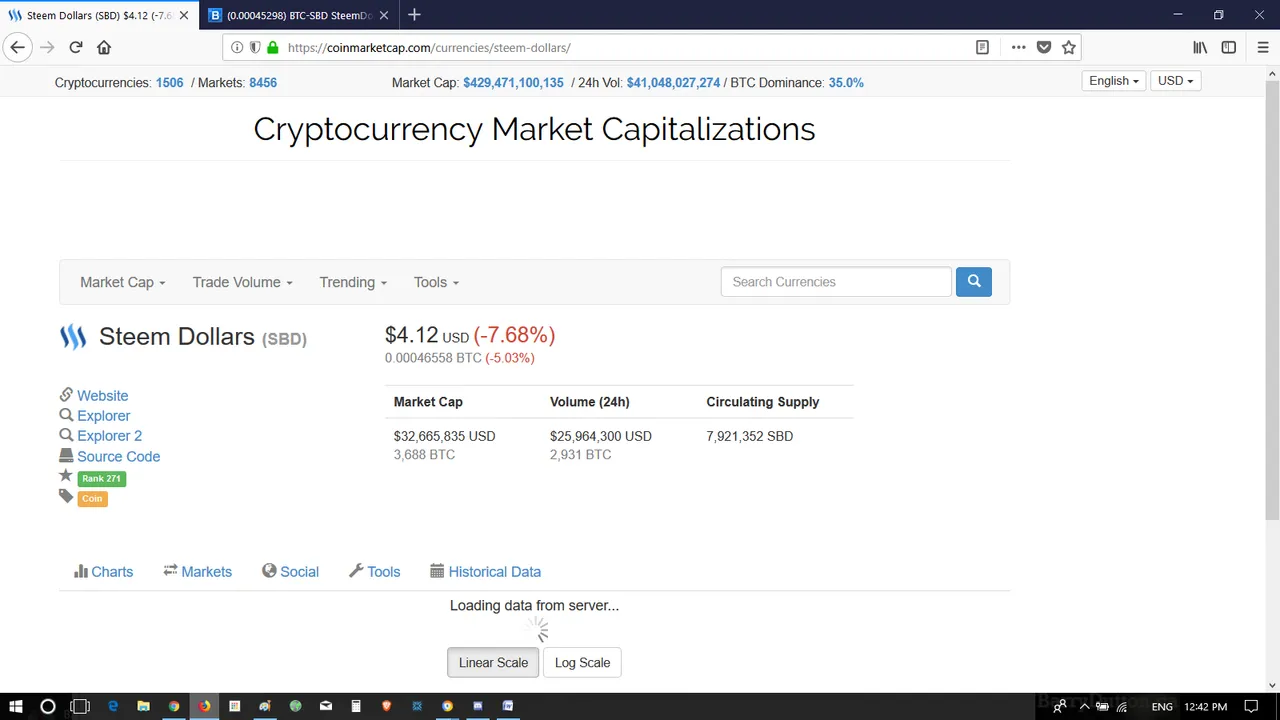
Task: Close the Steem Dollars tab
Action: (183, 15)
